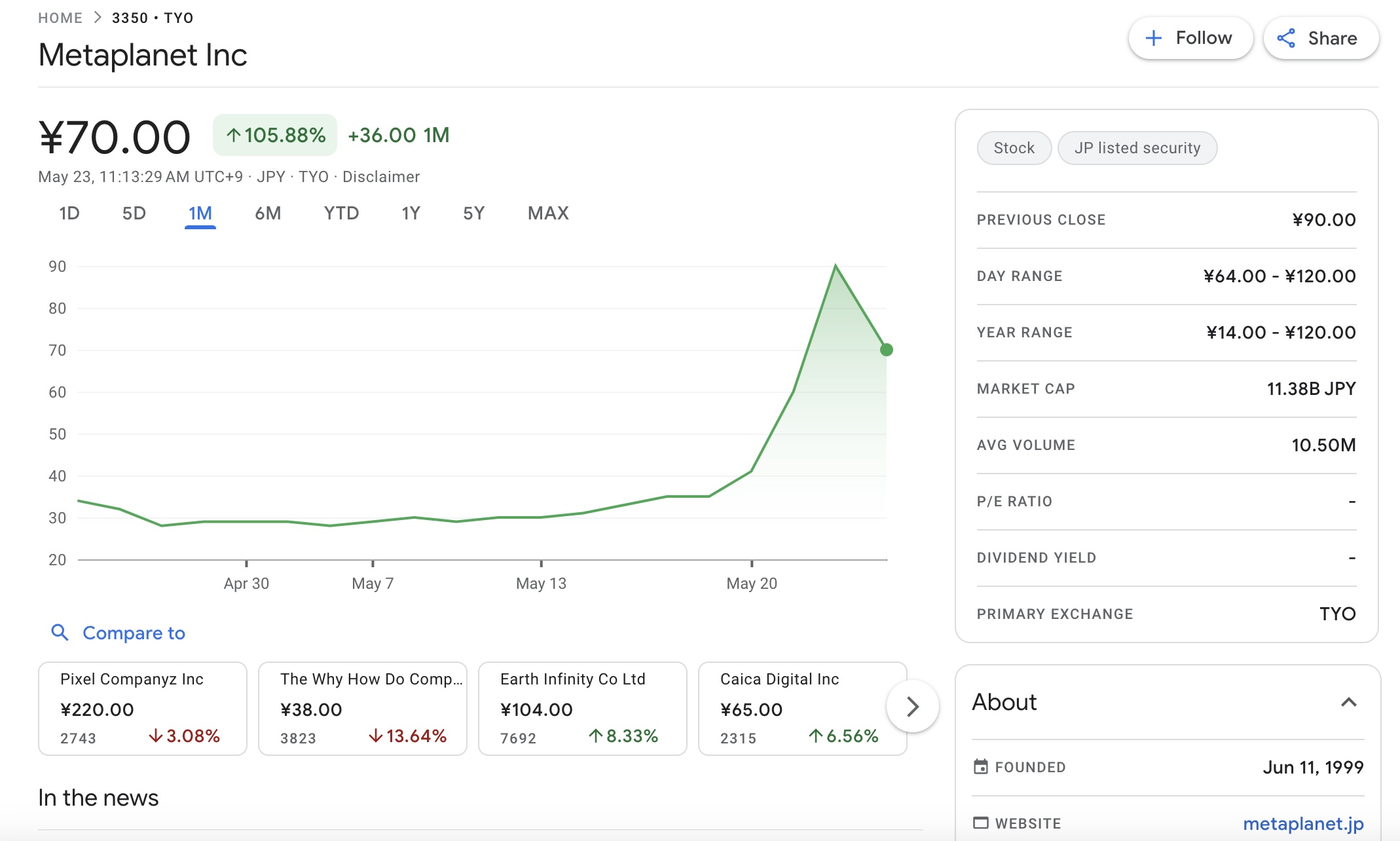Switch chart to 5Y range
The height and width of the screenshot is (841, 1400).
[x=473, y=213]
